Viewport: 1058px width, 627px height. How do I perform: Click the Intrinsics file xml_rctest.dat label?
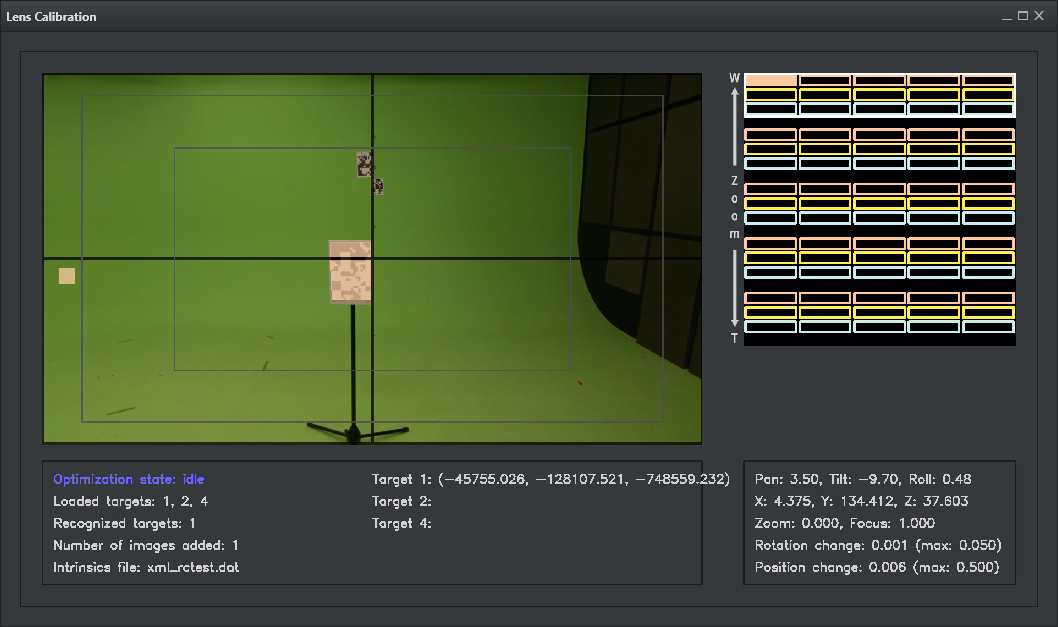pyautogui.click(x=146, y=568)
